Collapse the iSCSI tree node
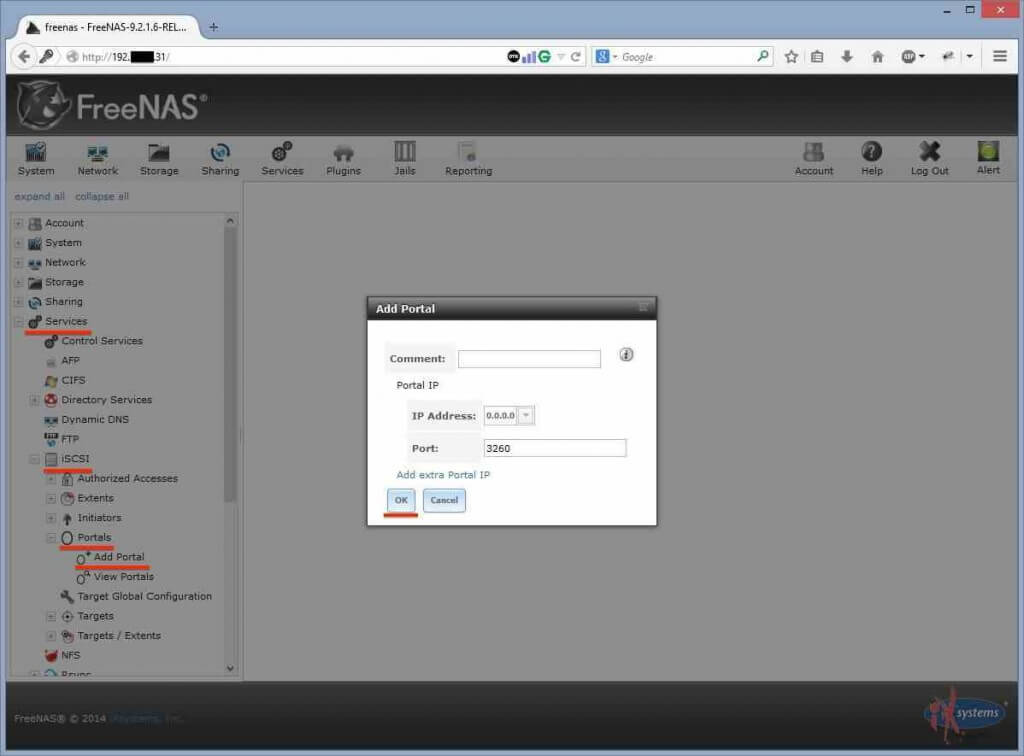This screenshot has width=1024, height=756. 35,459
